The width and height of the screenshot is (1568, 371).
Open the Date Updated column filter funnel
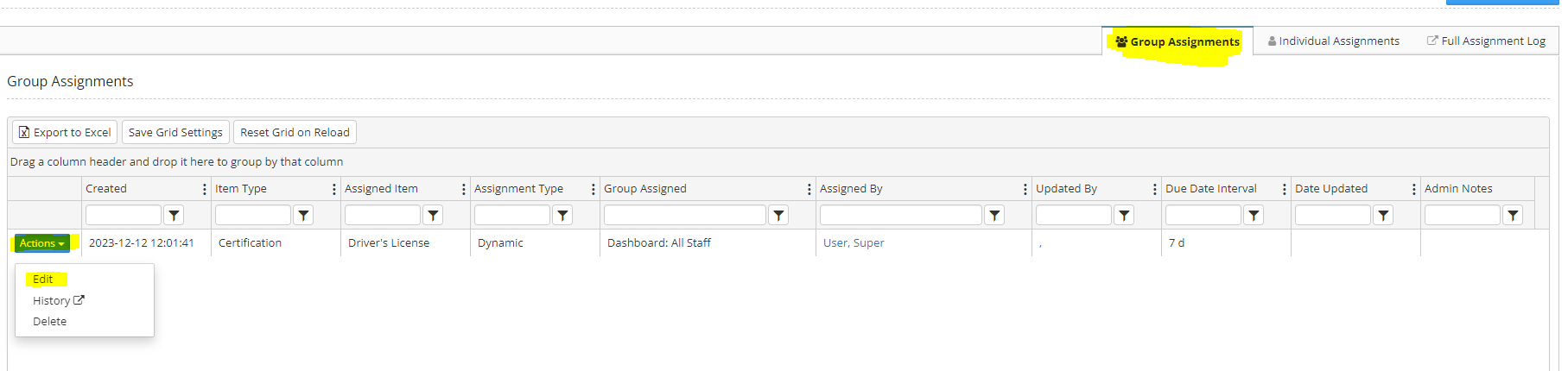1383,215
